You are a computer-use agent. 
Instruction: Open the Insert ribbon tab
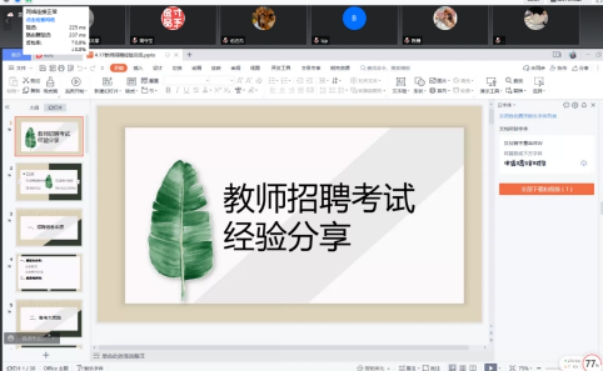[x=138, y=68]
